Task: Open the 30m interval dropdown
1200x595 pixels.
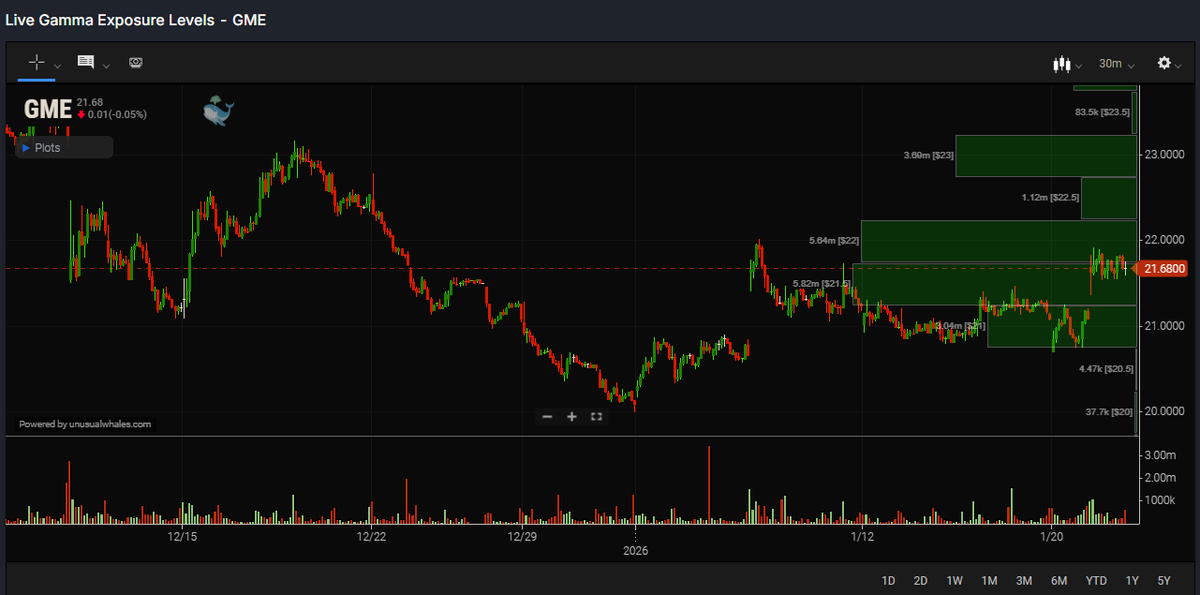Action: coord(1116,64)
